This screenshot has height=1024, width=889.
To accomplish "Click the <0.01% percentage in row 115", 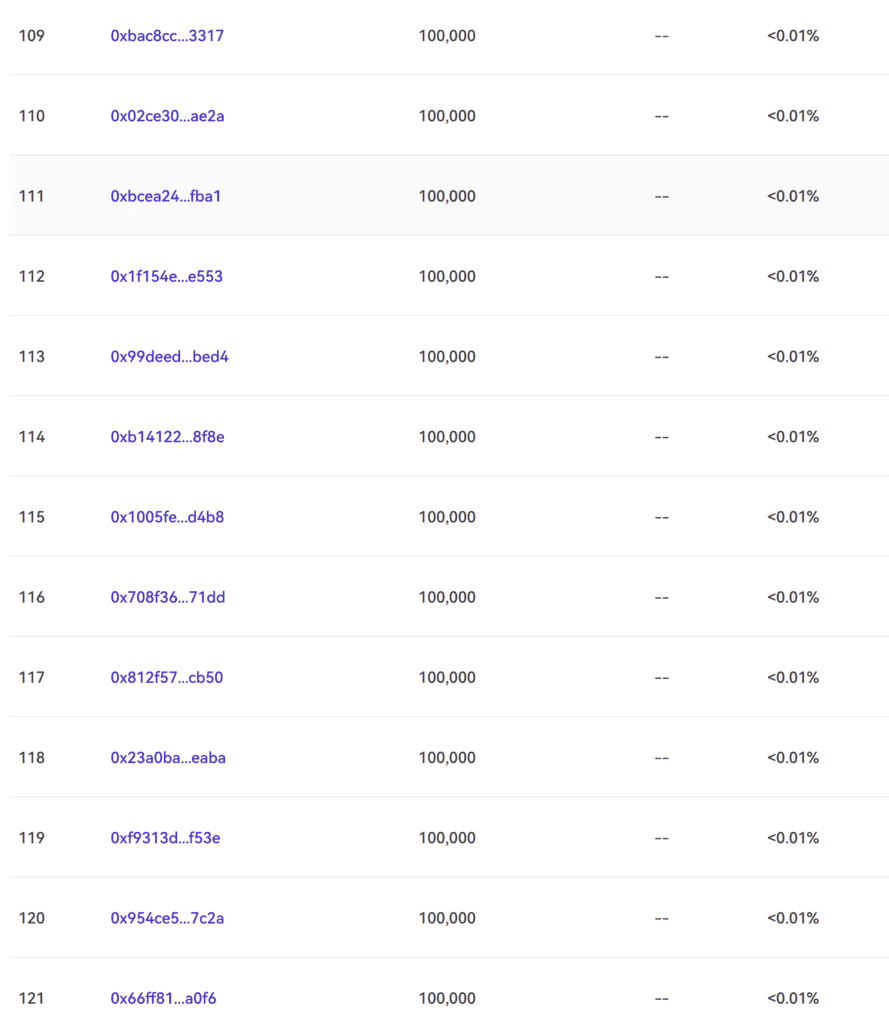I will pyautogui.click(x=793, y=517).
